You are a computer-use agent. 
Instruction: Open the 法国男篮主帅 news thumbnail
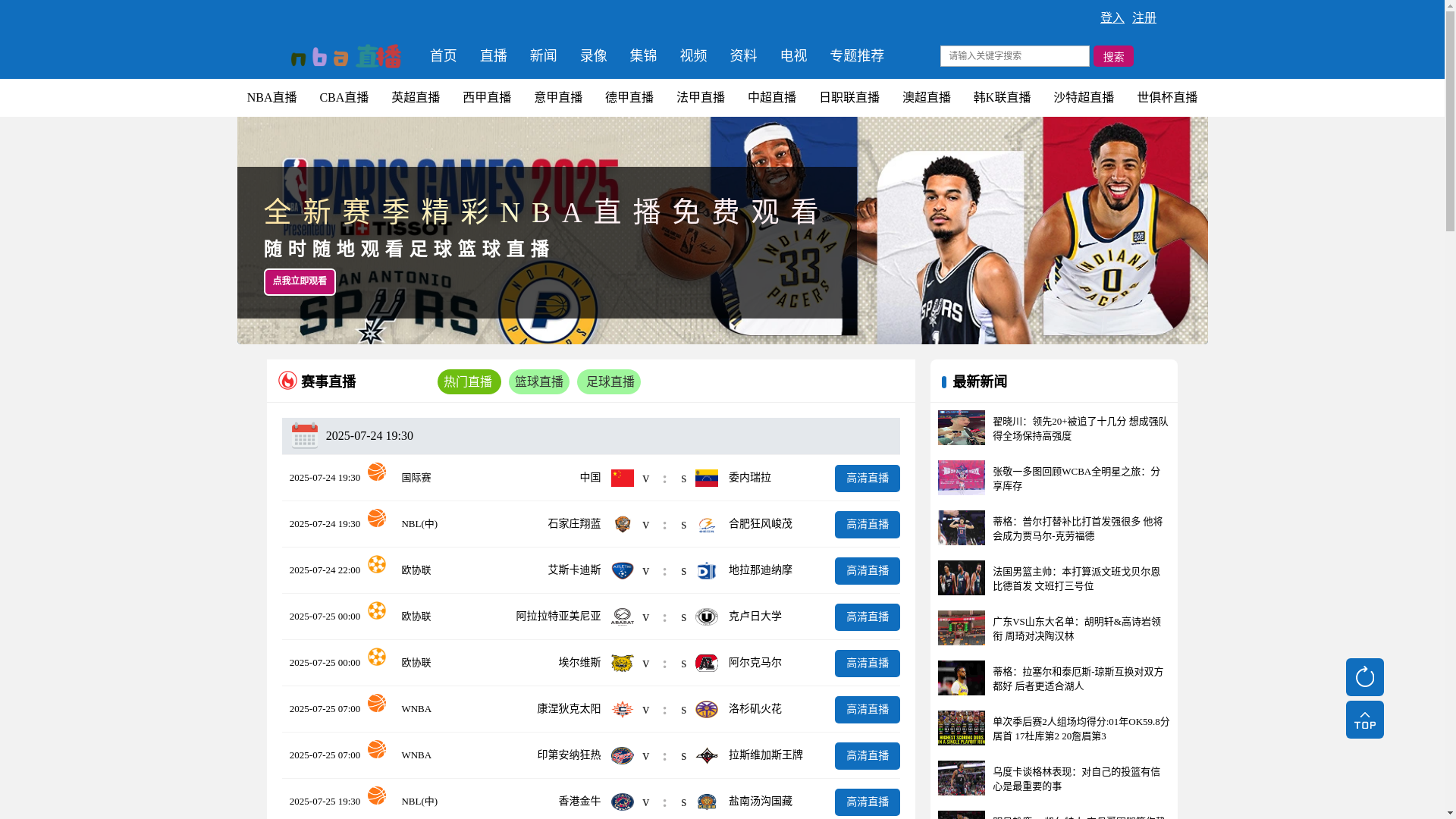coord(962,578)
